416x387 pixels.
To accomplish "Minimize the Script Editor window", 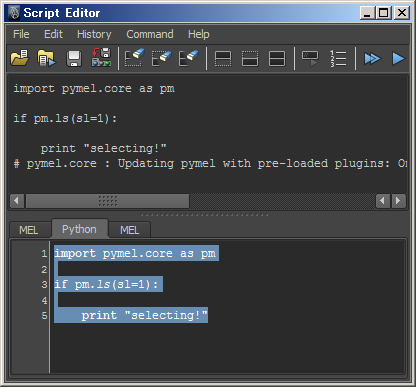I will click(x=368, y=13).
